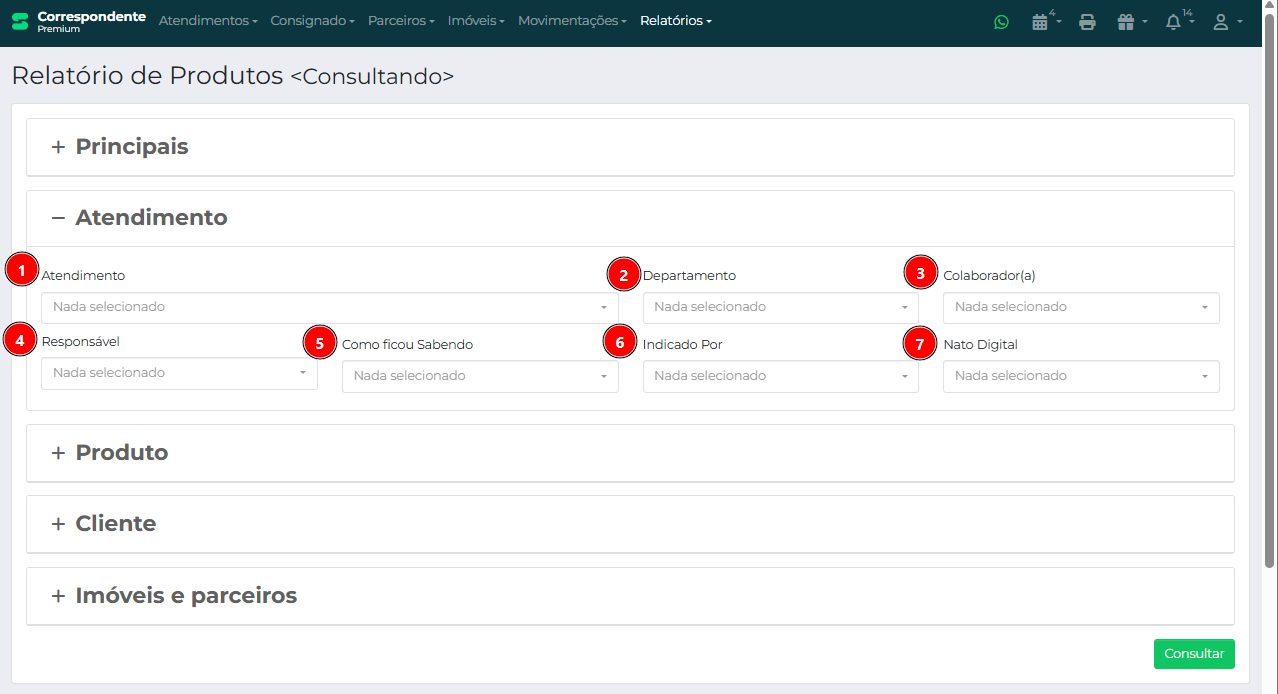
Task: Expand the Imóveis e parceiros section
Action: coord(186,596)
